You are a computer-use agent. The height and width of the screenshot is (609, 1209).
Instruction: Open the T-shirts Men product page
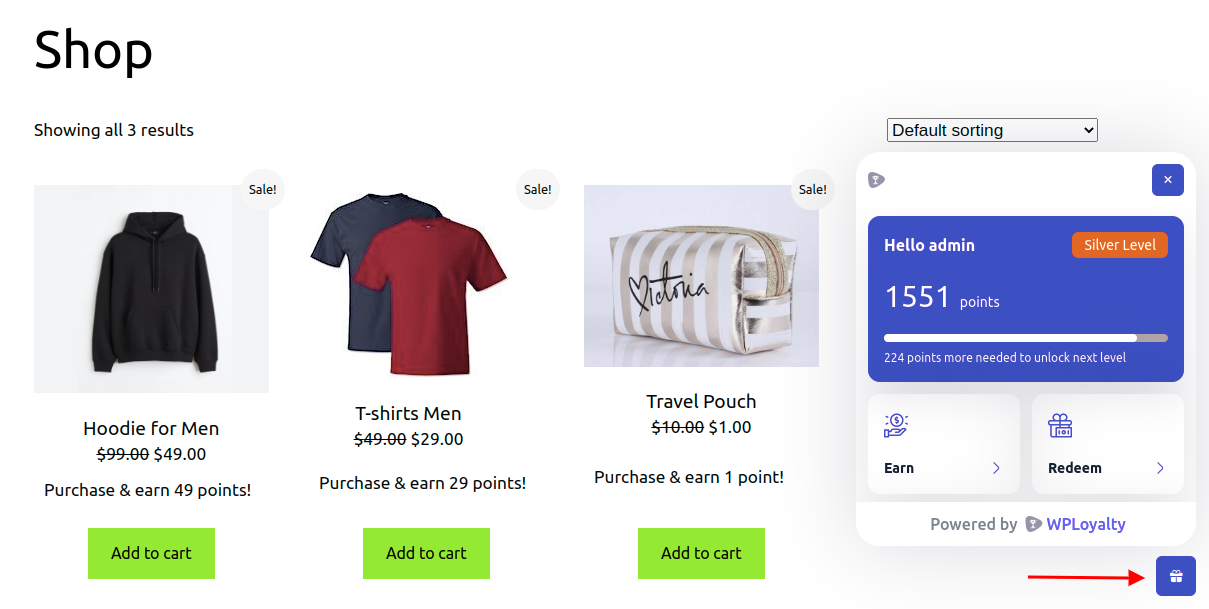tap(406, 413)
